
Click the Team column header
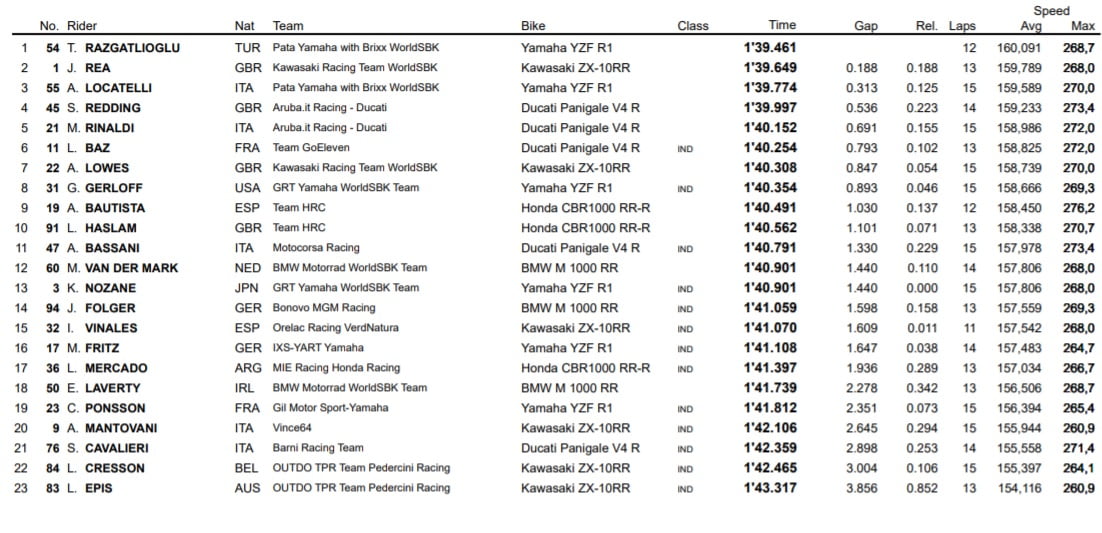288,26
